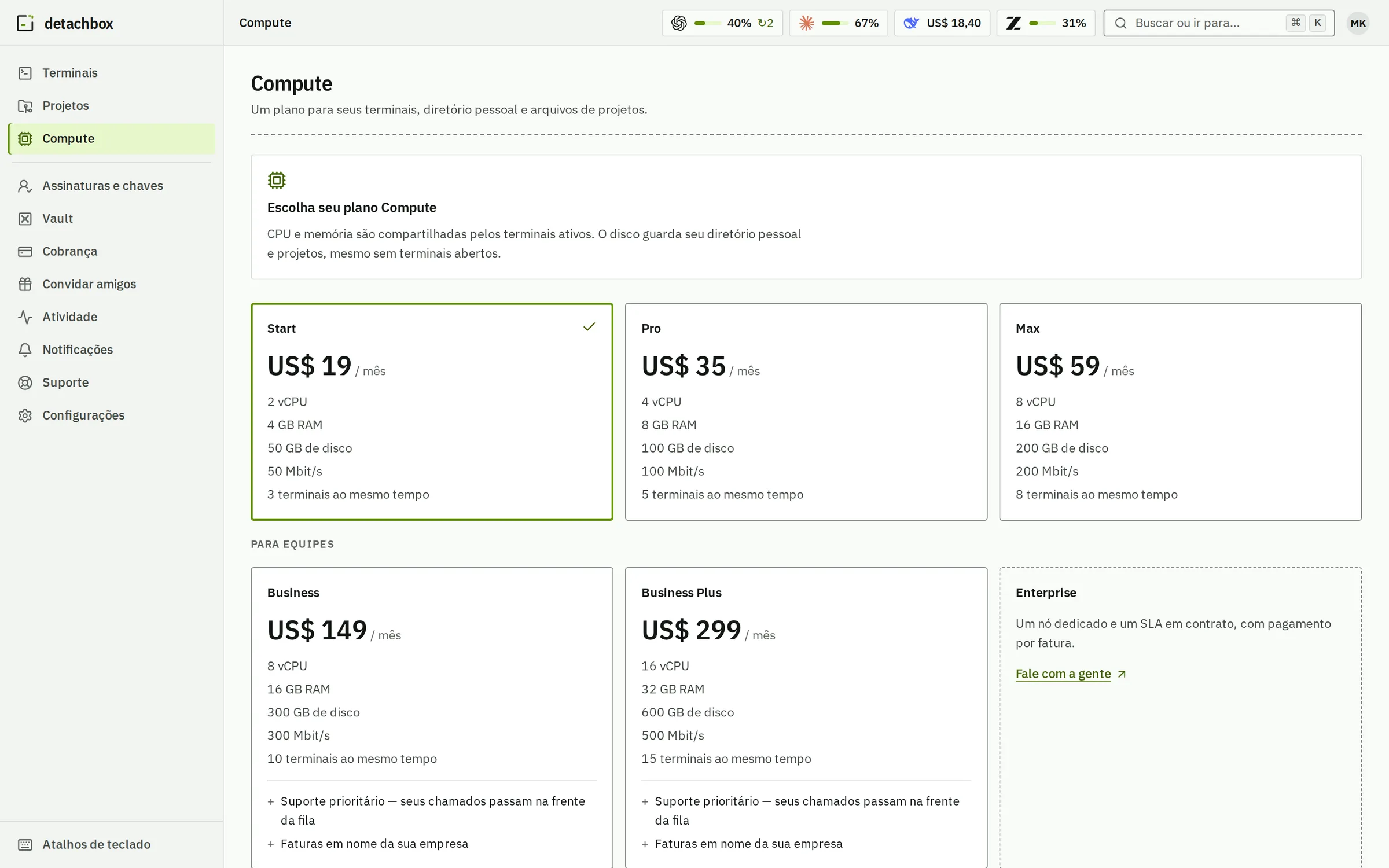Select the Compute sidebar item
Viewport: 1389px width, 868px height.
coord(111,139)
